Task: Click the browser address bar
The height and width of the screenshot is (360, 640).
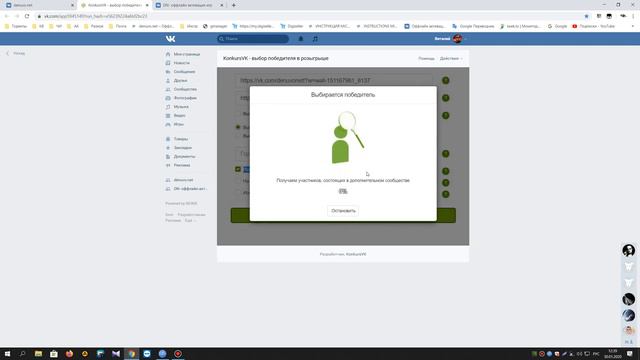Action: point(310,16)
